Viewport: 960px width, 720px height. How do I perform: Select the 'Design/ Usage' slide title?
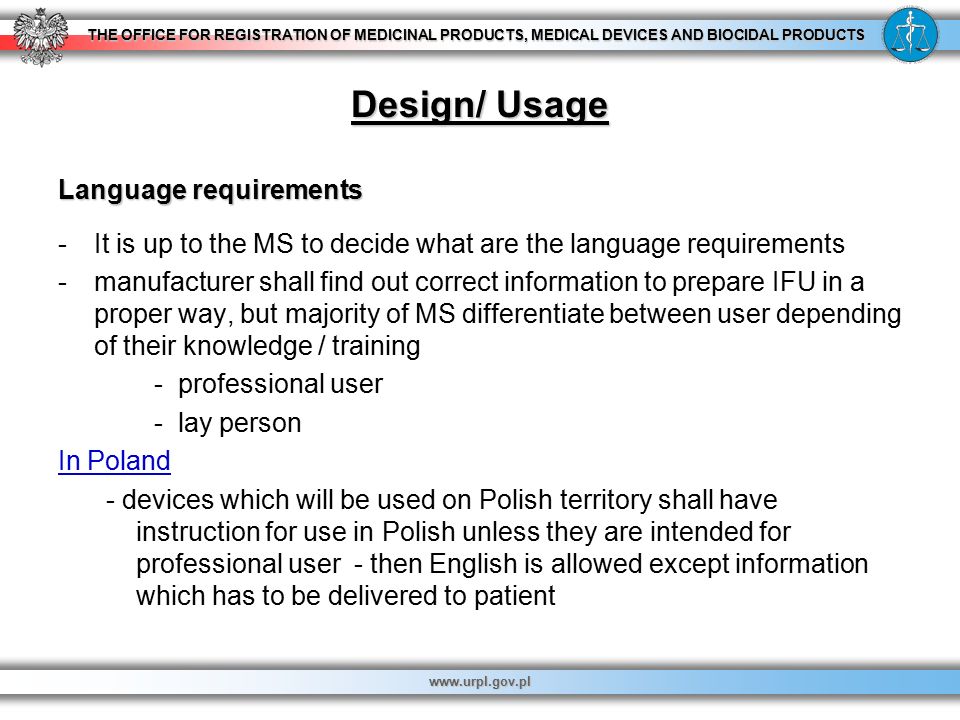(479, 105)
